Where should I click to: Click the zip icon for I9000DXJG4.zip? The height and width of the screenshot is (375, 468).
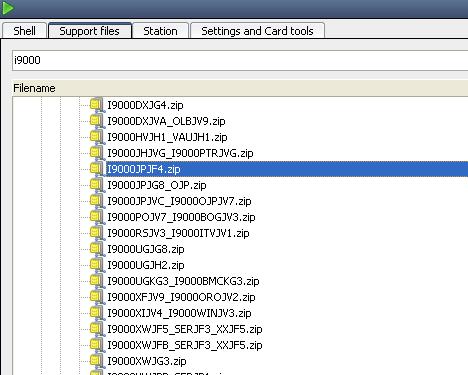(x=96, y=105)
